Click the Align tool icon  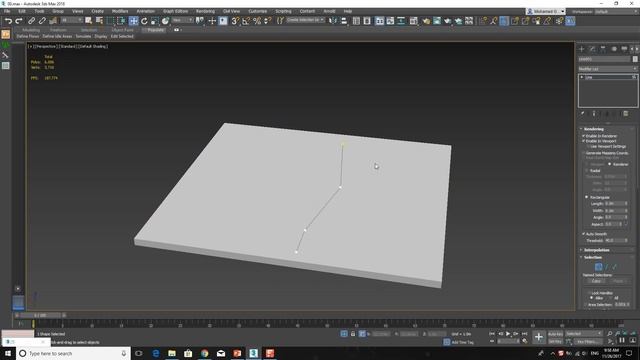pyautogui.click(x=344, y=21)
